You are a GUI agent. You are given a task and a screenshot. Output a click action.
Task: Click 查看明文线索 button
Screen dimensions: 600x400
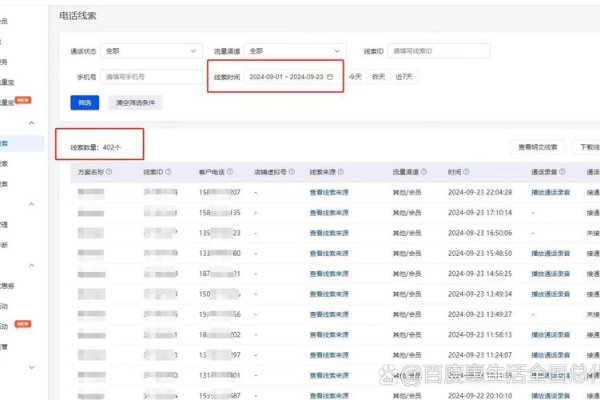point(538,147)
